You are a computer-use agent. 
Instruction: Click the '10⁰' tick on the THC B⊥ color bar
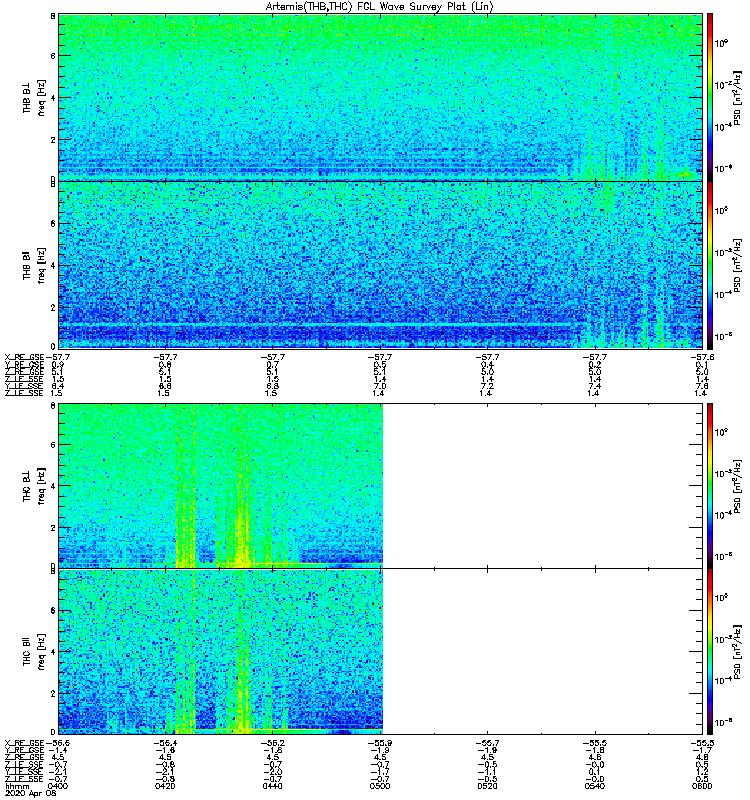click(x=721, y=432)
